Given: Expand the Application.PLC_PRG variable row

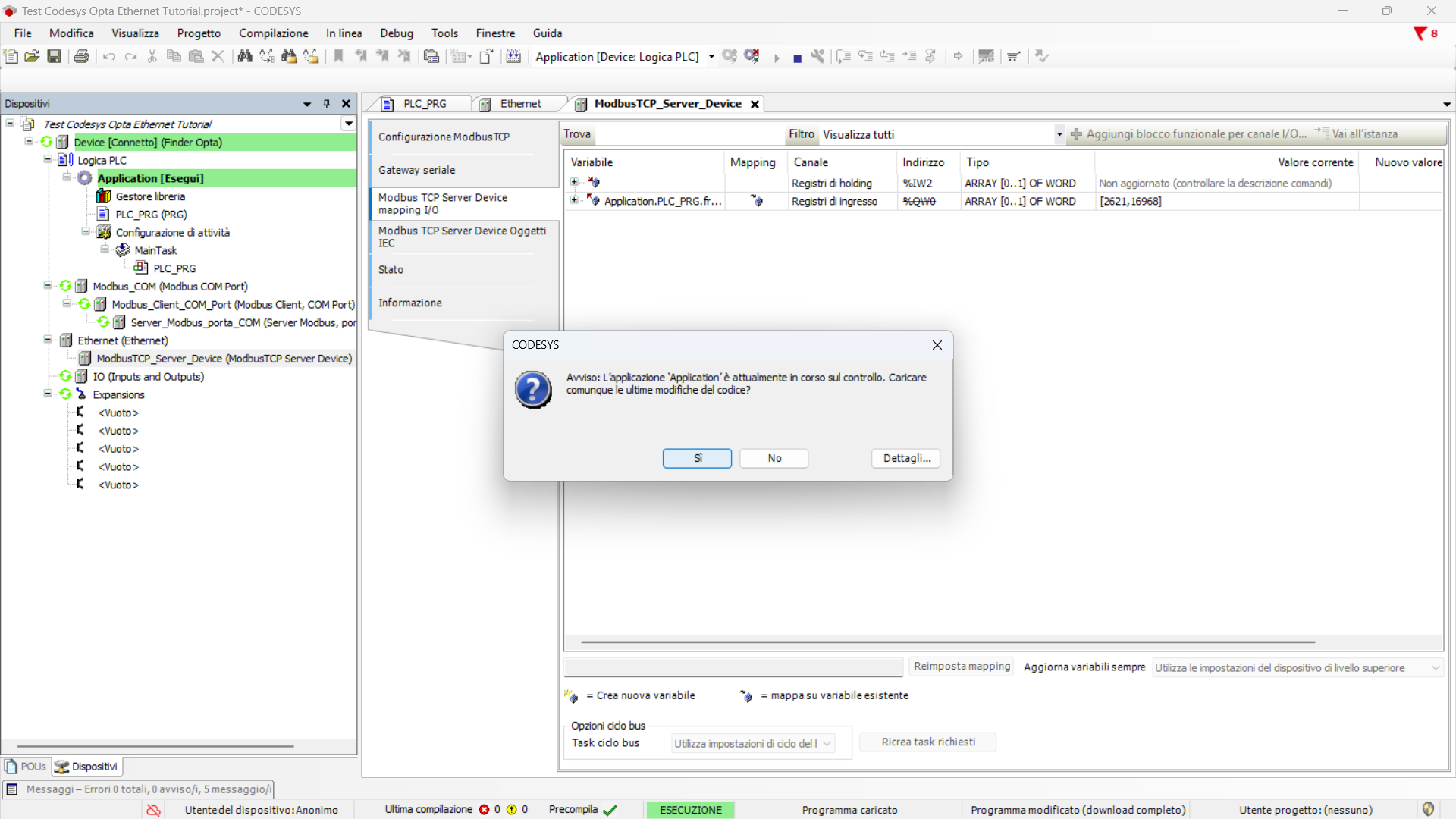Looking at the screenshot, I should click(x=574, y=201).
